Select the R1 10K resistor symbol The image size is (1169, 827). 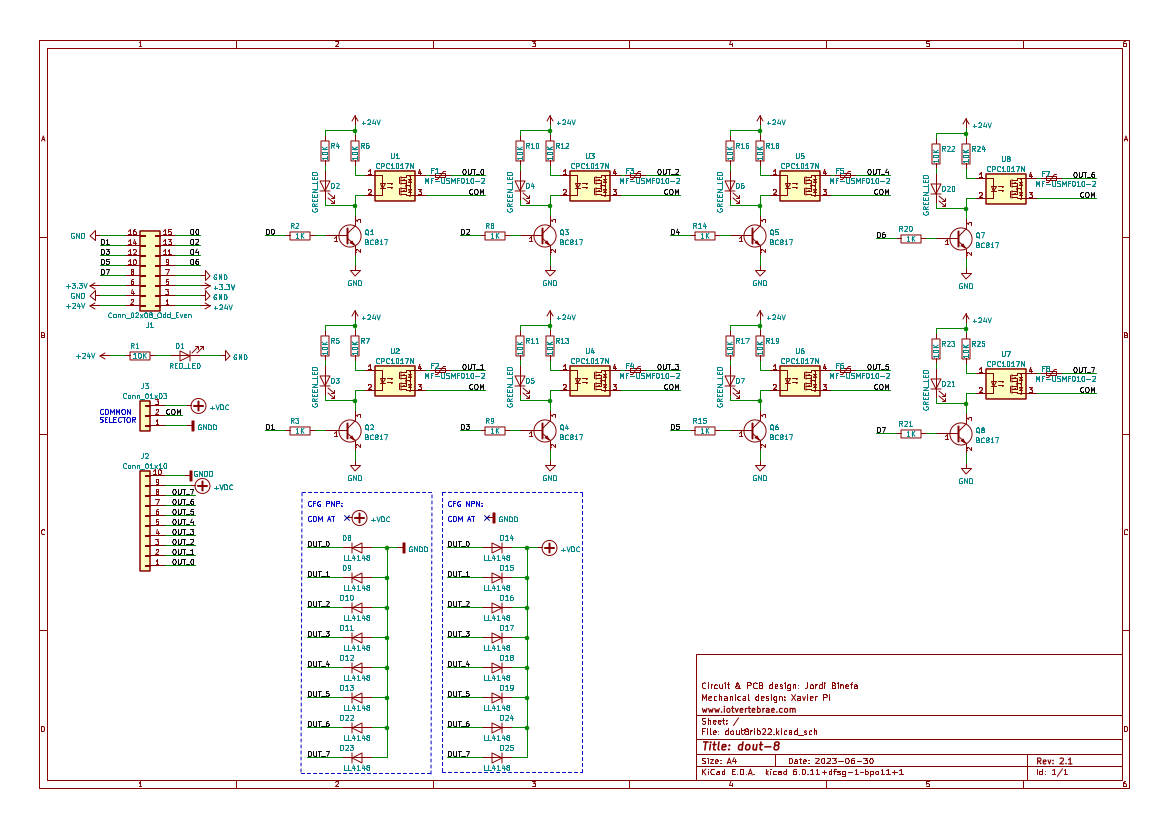pyautogui.click(x=139, y=356)
